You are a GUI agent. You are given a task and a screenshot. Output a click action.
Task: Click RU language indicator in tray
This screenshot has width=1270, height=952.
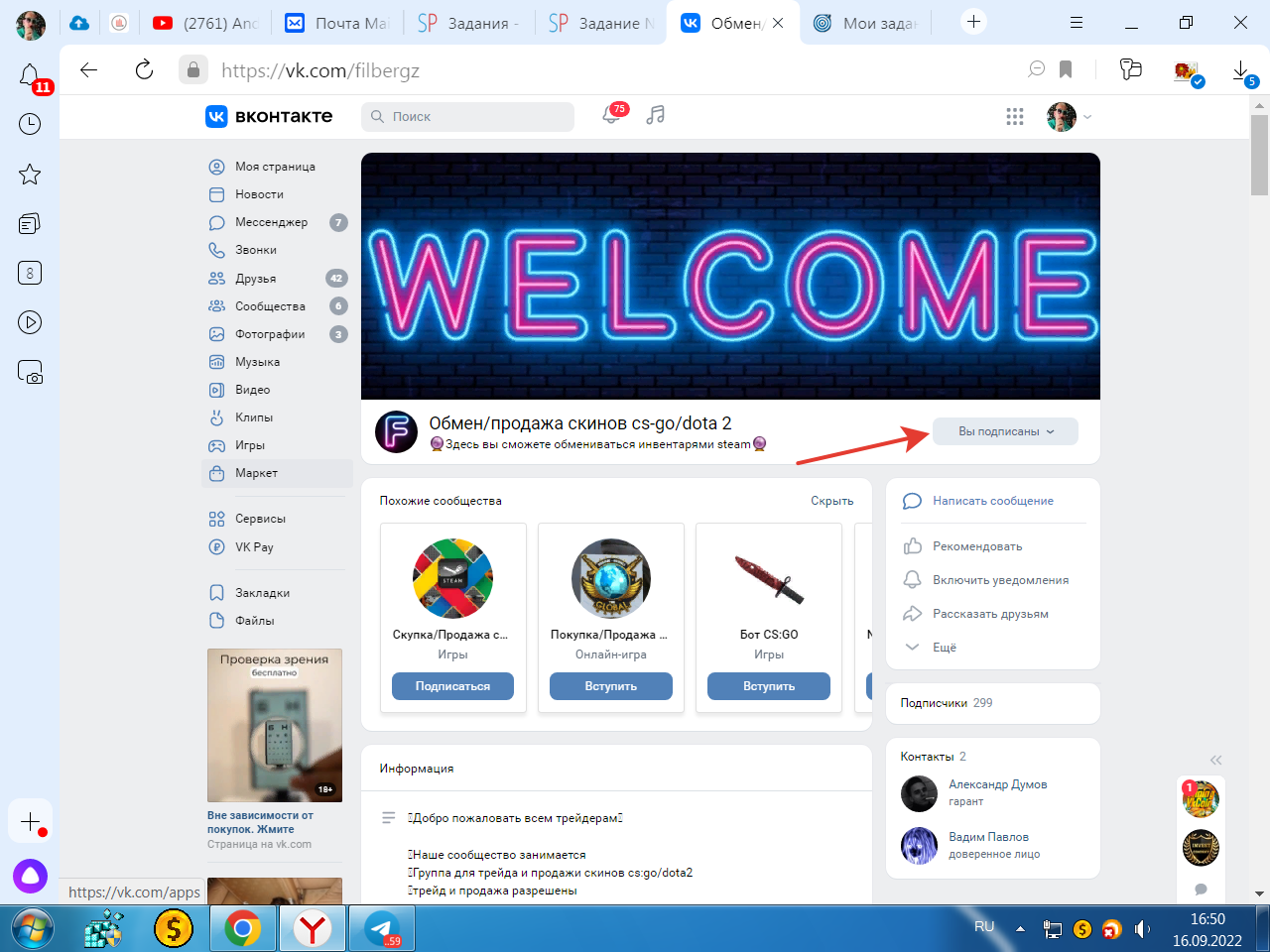pyautogui.click(x=984, y=927)
